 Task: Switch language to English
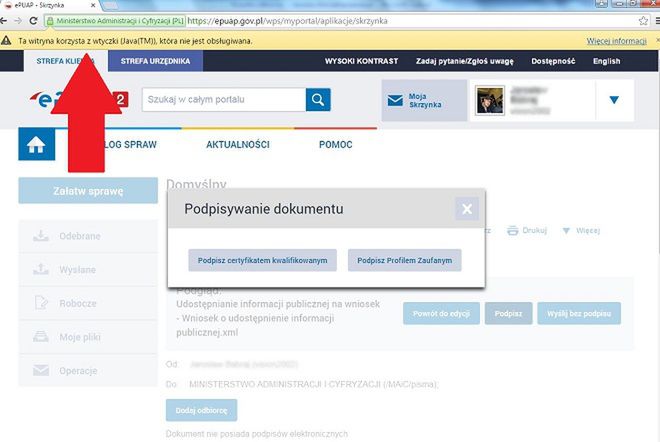607,61
